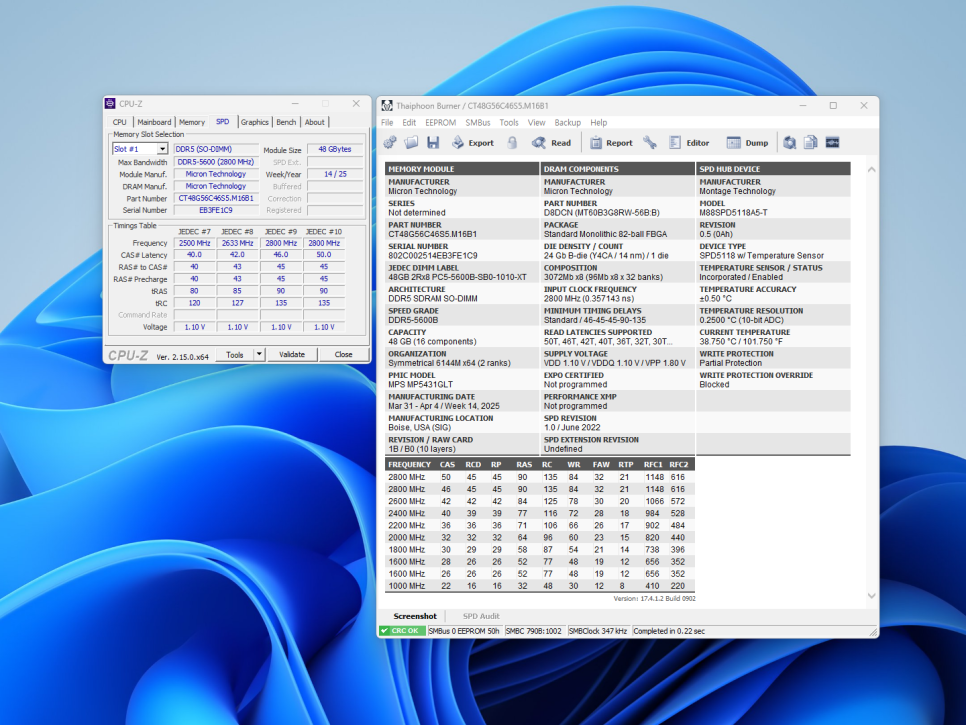This screenshot has height=725, width=966.
Task: Click the floppy disk save icon
Action: (x=433, y=142)
